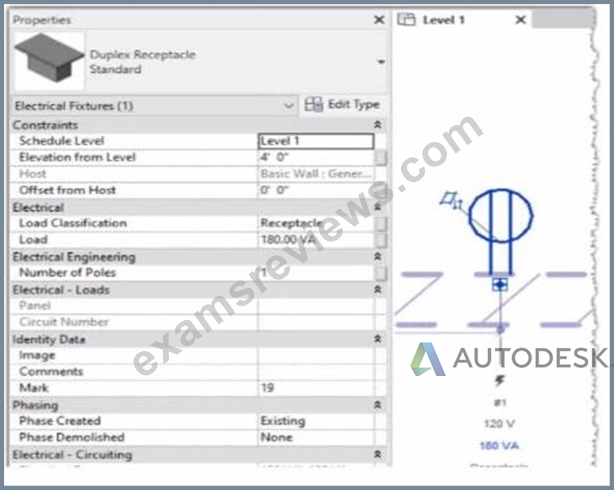Click the Number of Poles associate button
The height and width of the screenshot is (490, 614).
pos(381,273)
